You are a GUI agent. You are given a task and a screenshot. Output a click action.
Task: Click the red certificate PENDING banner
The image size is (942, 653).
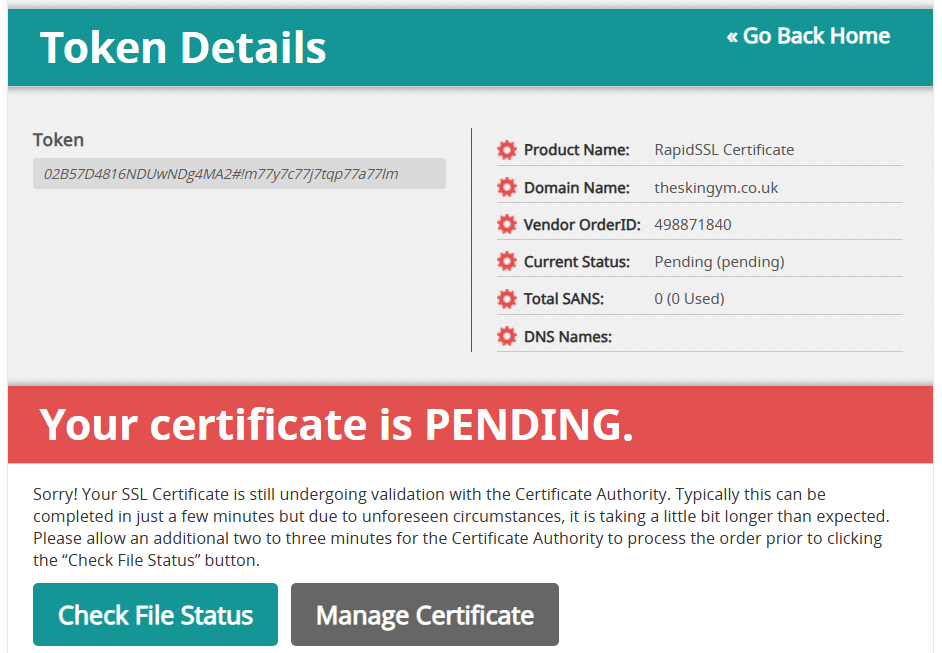click(x=470, y=425)
